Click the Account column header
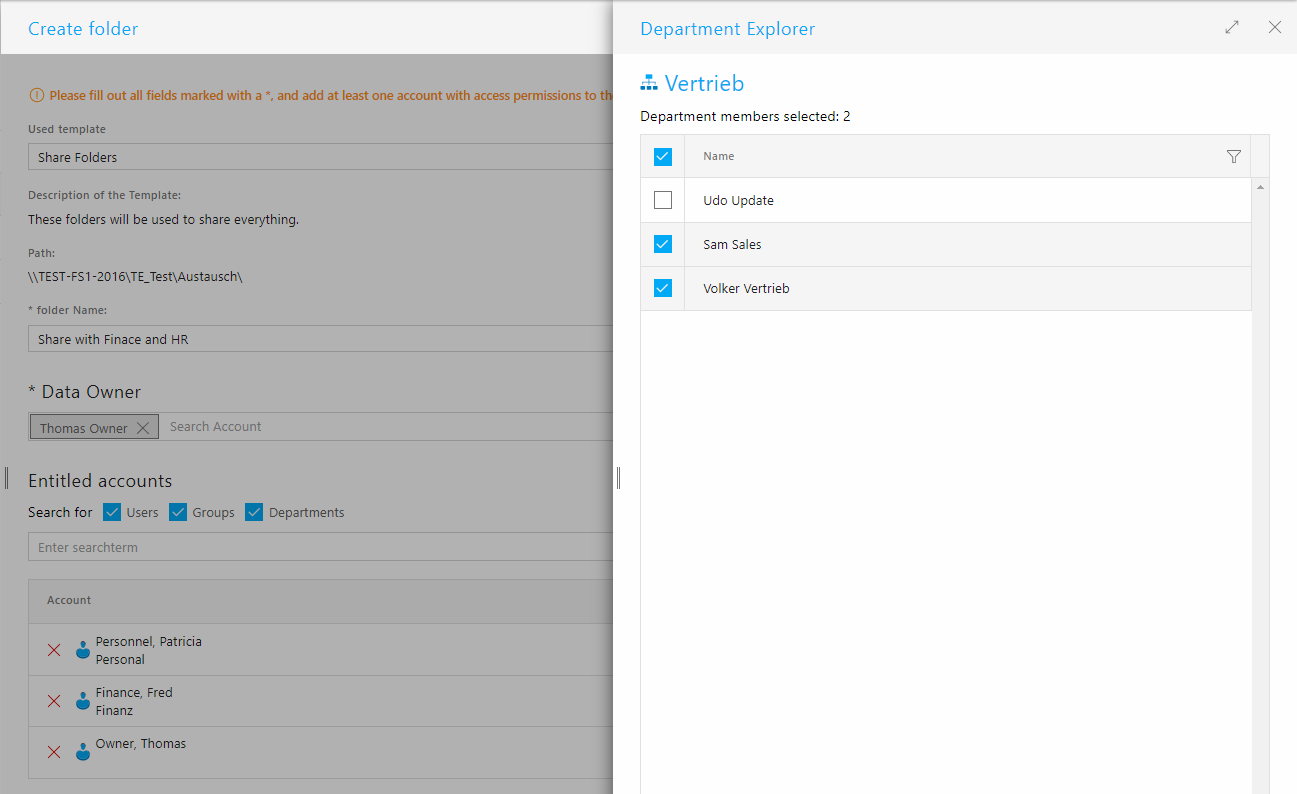Screen dimensions: 1297x794 click(x=69, y=600)
